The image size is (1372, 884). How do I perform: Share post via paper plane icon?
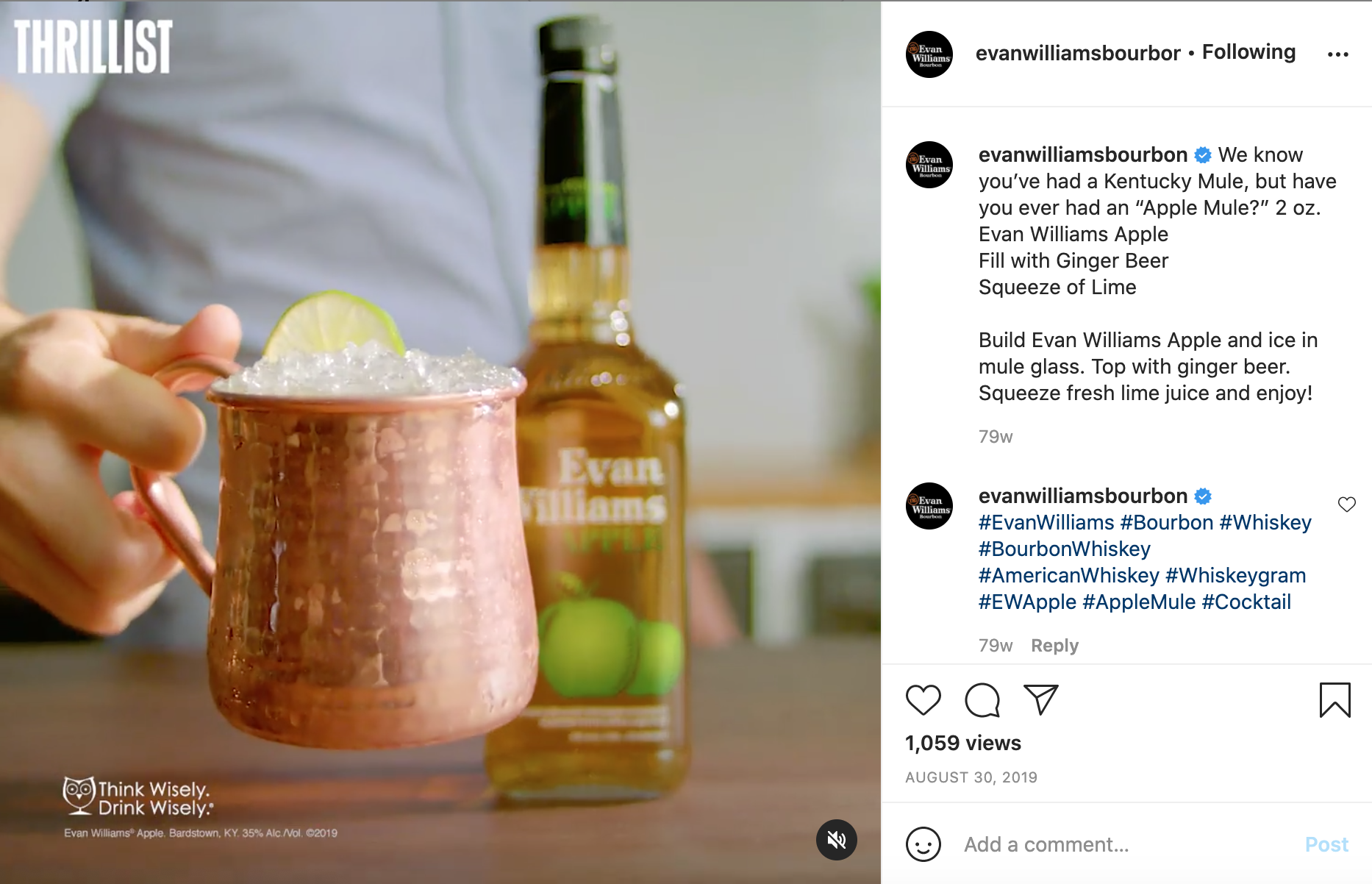(1041, 699)
